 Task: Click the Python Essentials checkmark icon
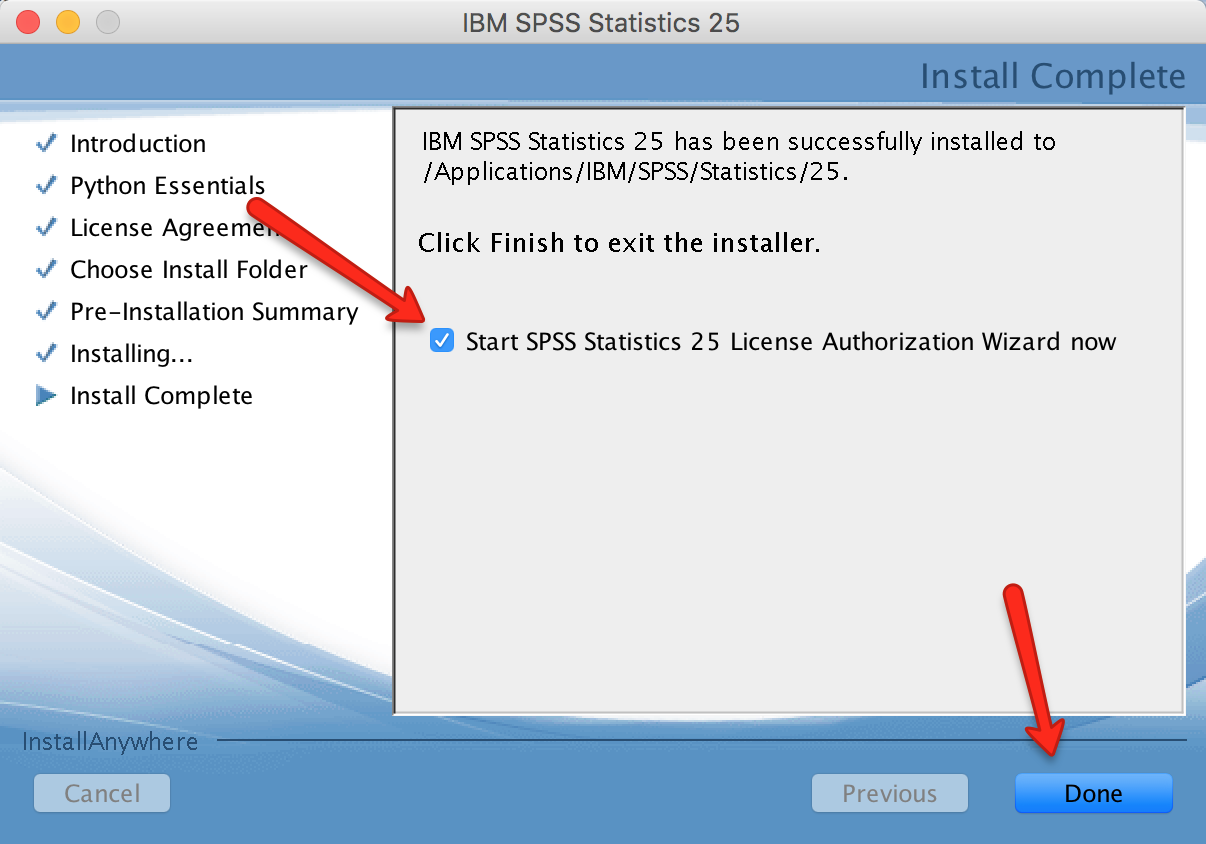(x=46, y=185)
